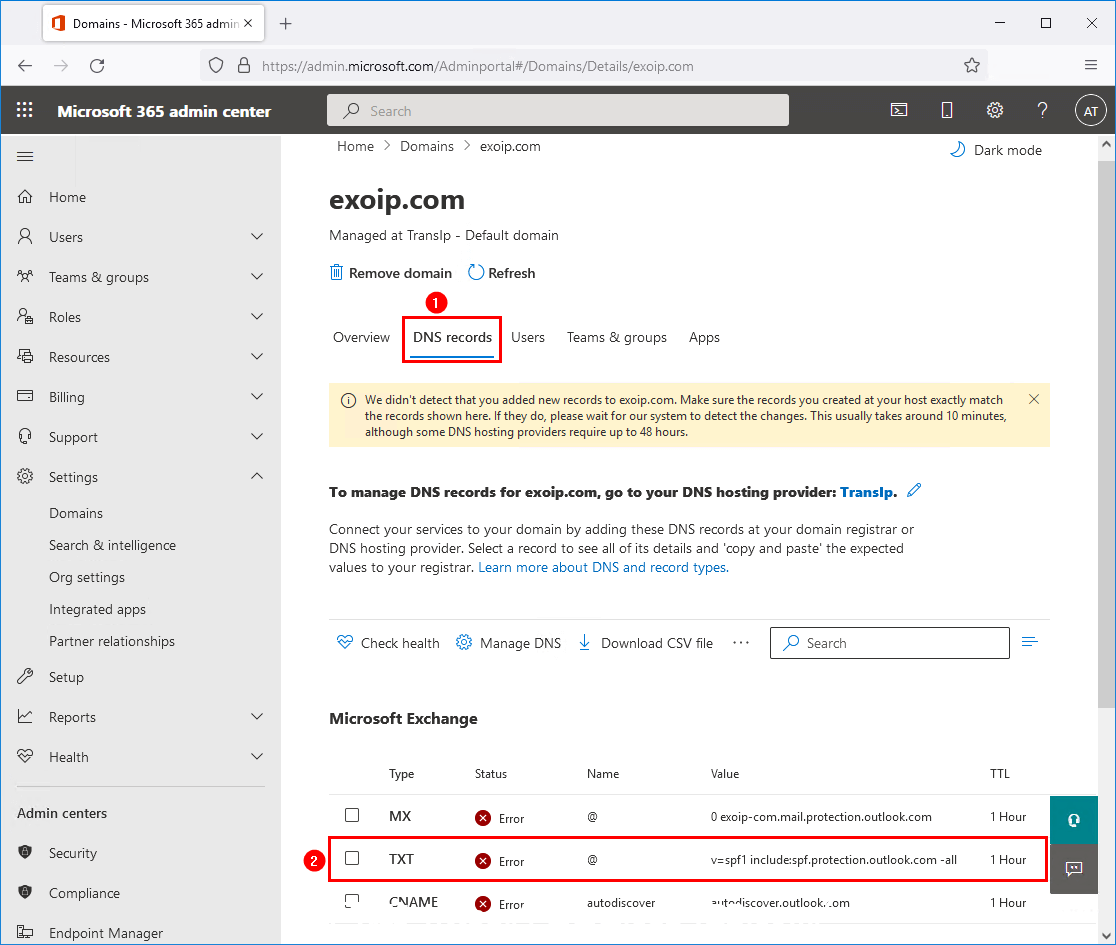Switch to the DNS records tab

[452, 337]
